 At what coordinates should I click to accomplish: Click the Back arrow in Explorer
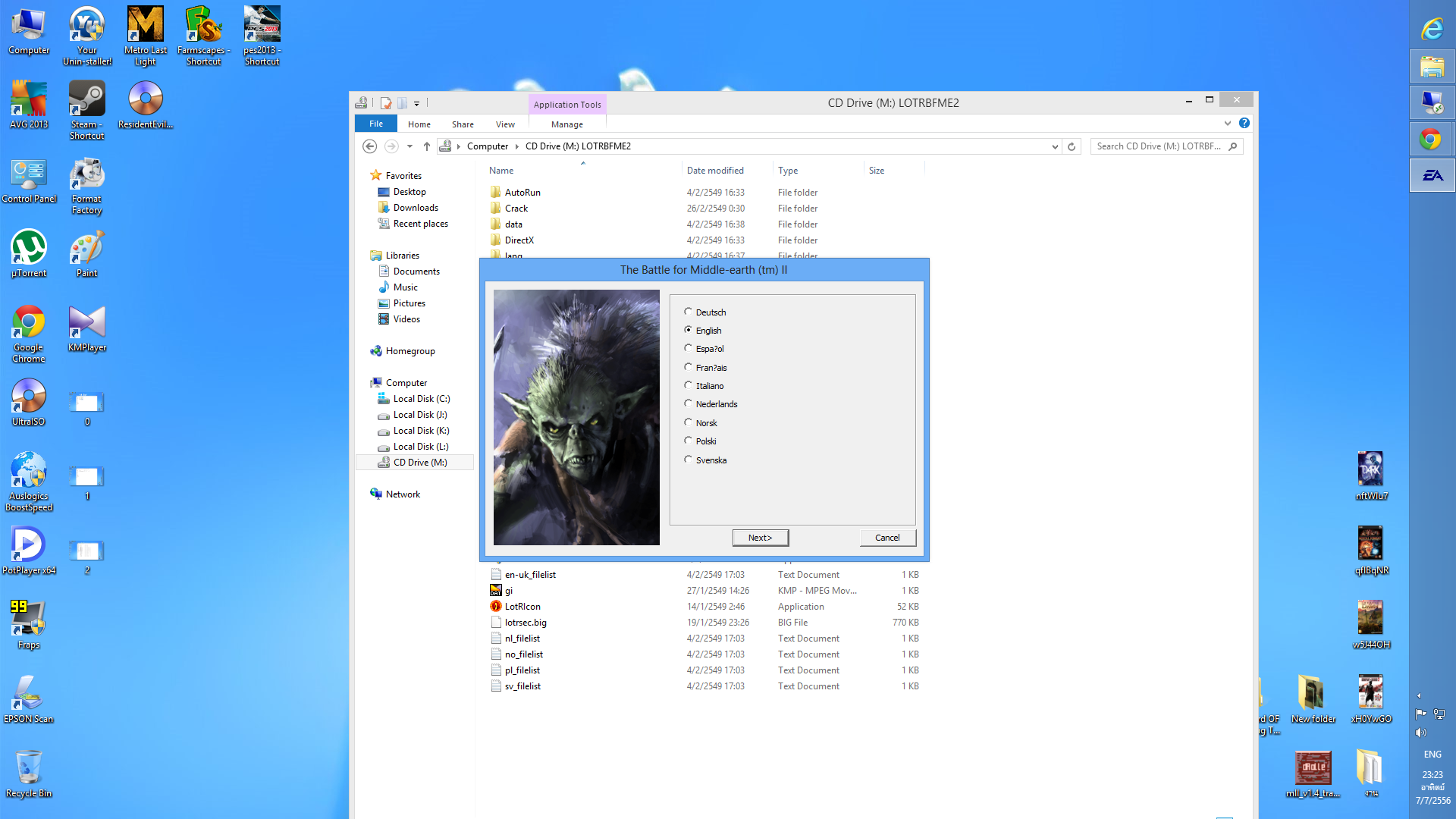click(x=369, y=146)
